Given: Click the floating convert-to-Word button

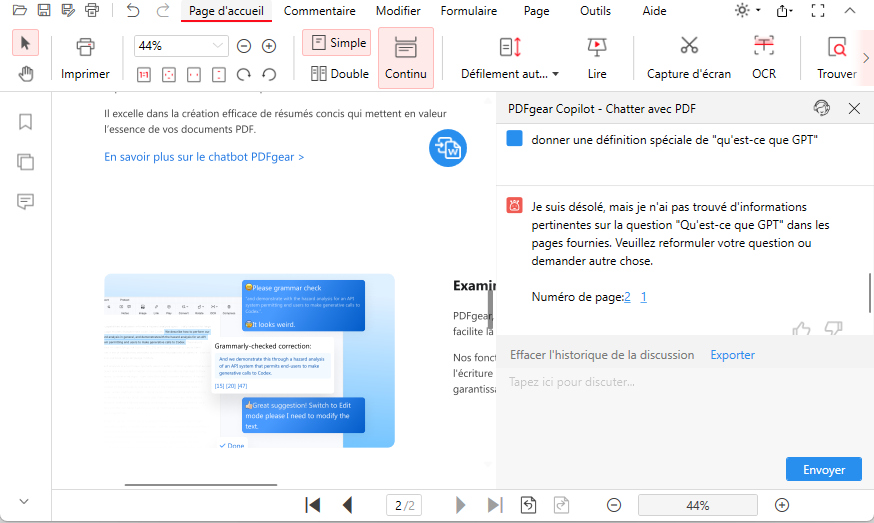Looking at the screenshot, I should [448, 148].
